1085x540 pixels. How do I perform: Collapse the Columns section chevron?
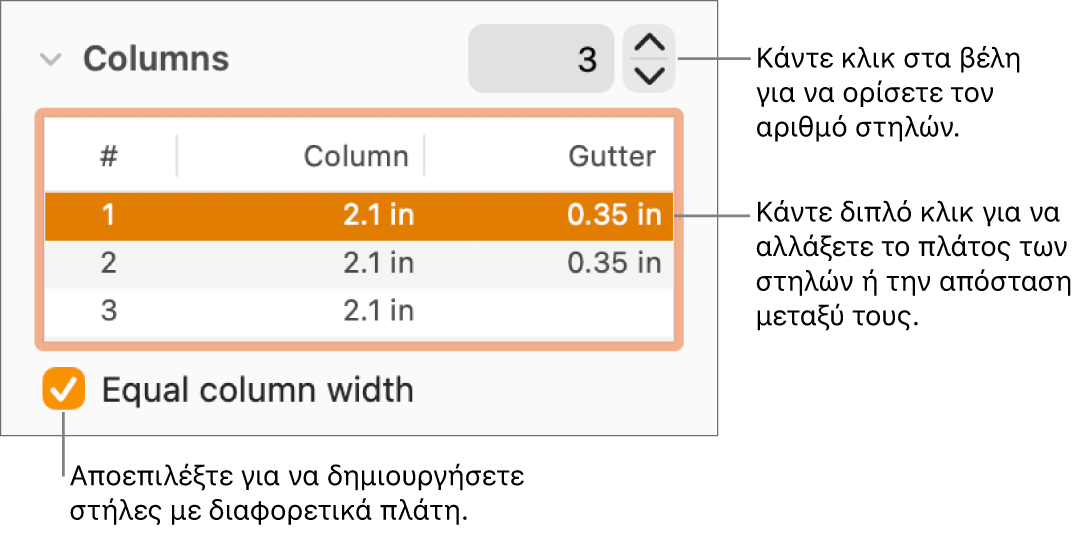pos(50,60)
